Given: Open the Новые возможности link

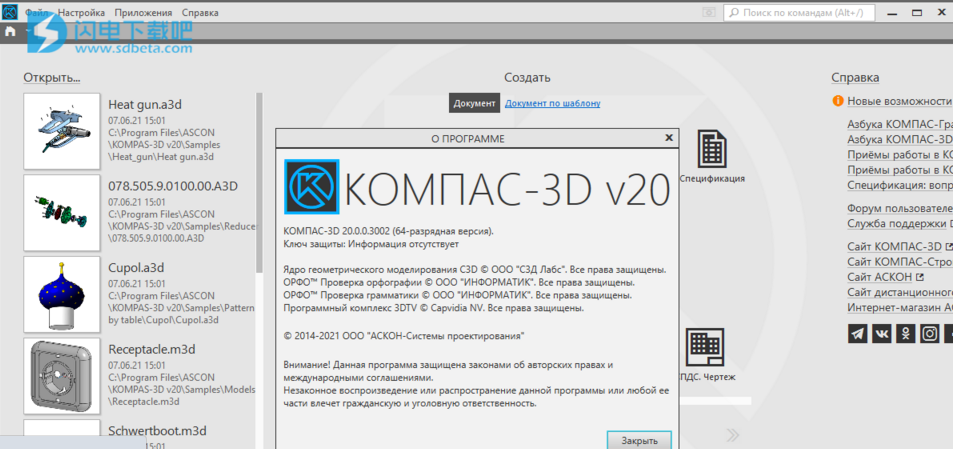Looking at the screenshot, I should (900, 101).
